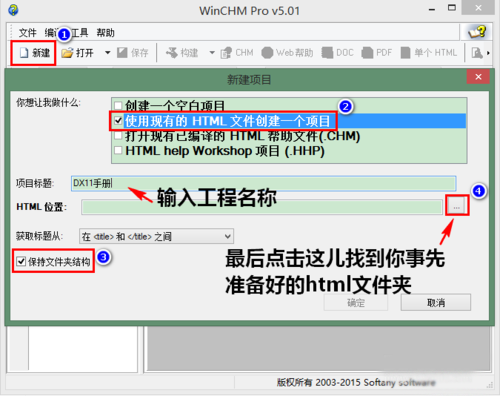Screen dimensions: 500x396
Task: Click the 单个 HTML output icon
Action: click(405, 53)
